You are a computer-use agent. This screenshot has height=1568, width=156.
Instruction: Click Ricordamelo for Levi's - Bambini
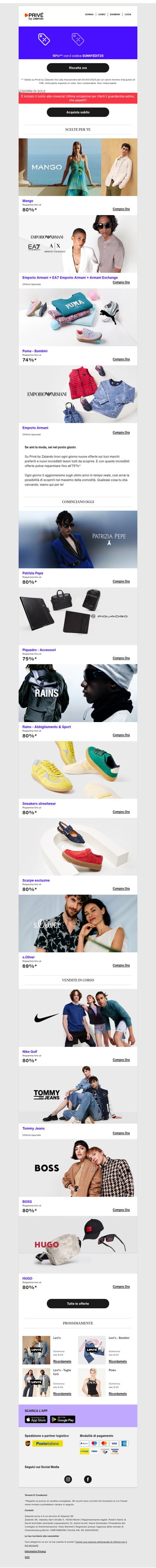[118, 1361]
